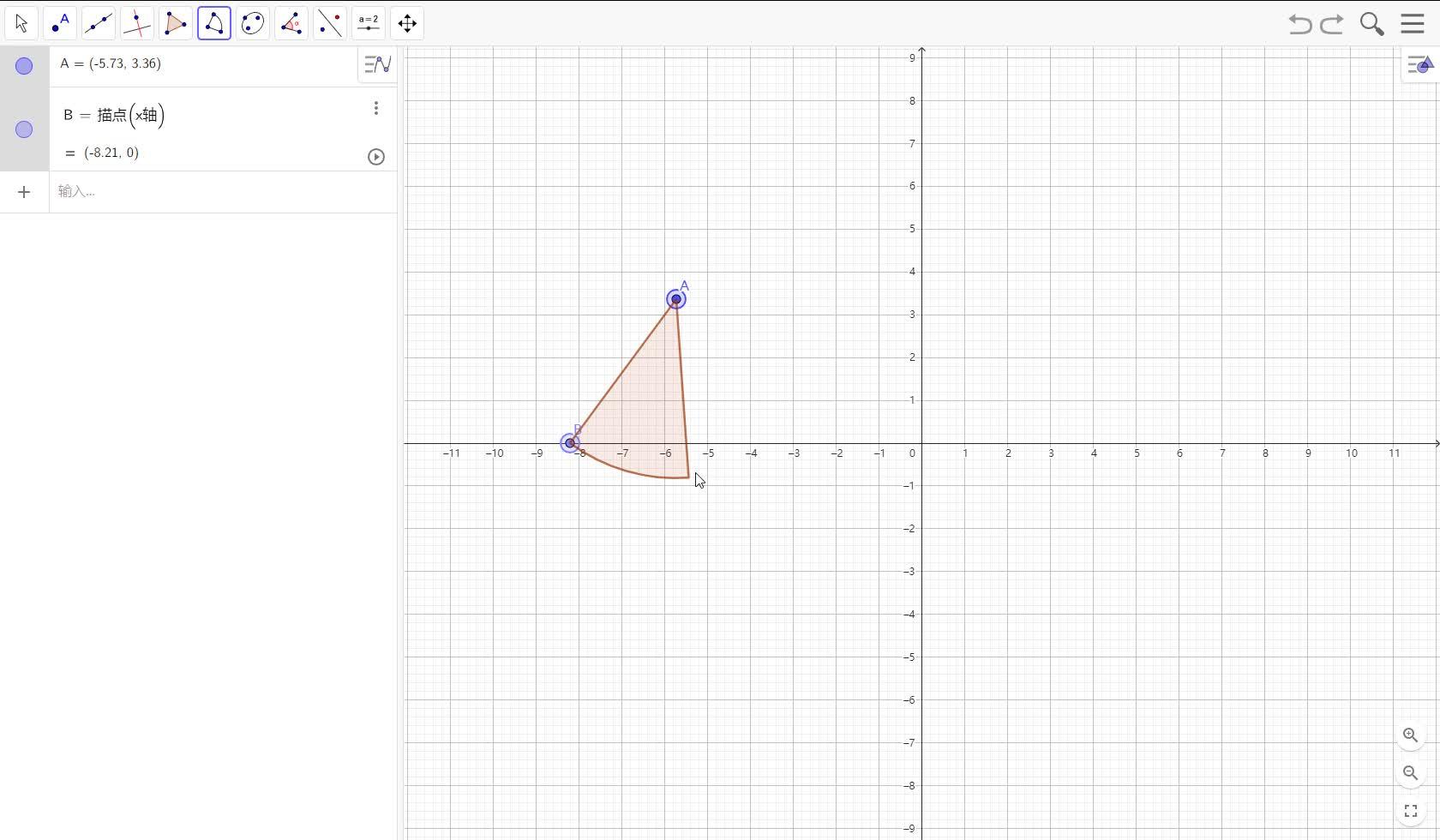Viewport: 1440px width, 840px height.
Task: Select the Line tool
Action: (x=99, y=23)
